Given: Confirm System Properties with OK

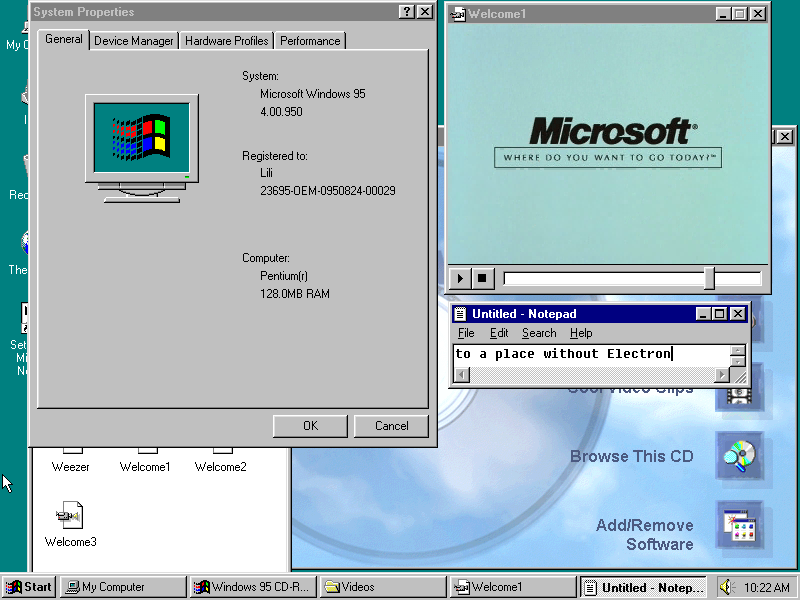Looking at the screenshot, I should [310, 426].
